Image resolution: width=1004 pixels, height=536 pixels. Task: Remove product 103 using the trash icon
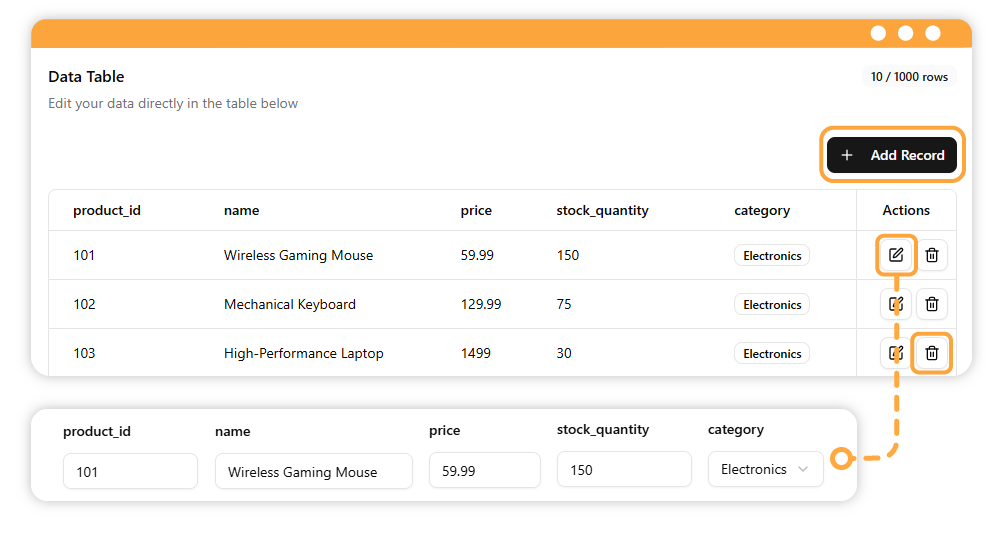[932, 353]
